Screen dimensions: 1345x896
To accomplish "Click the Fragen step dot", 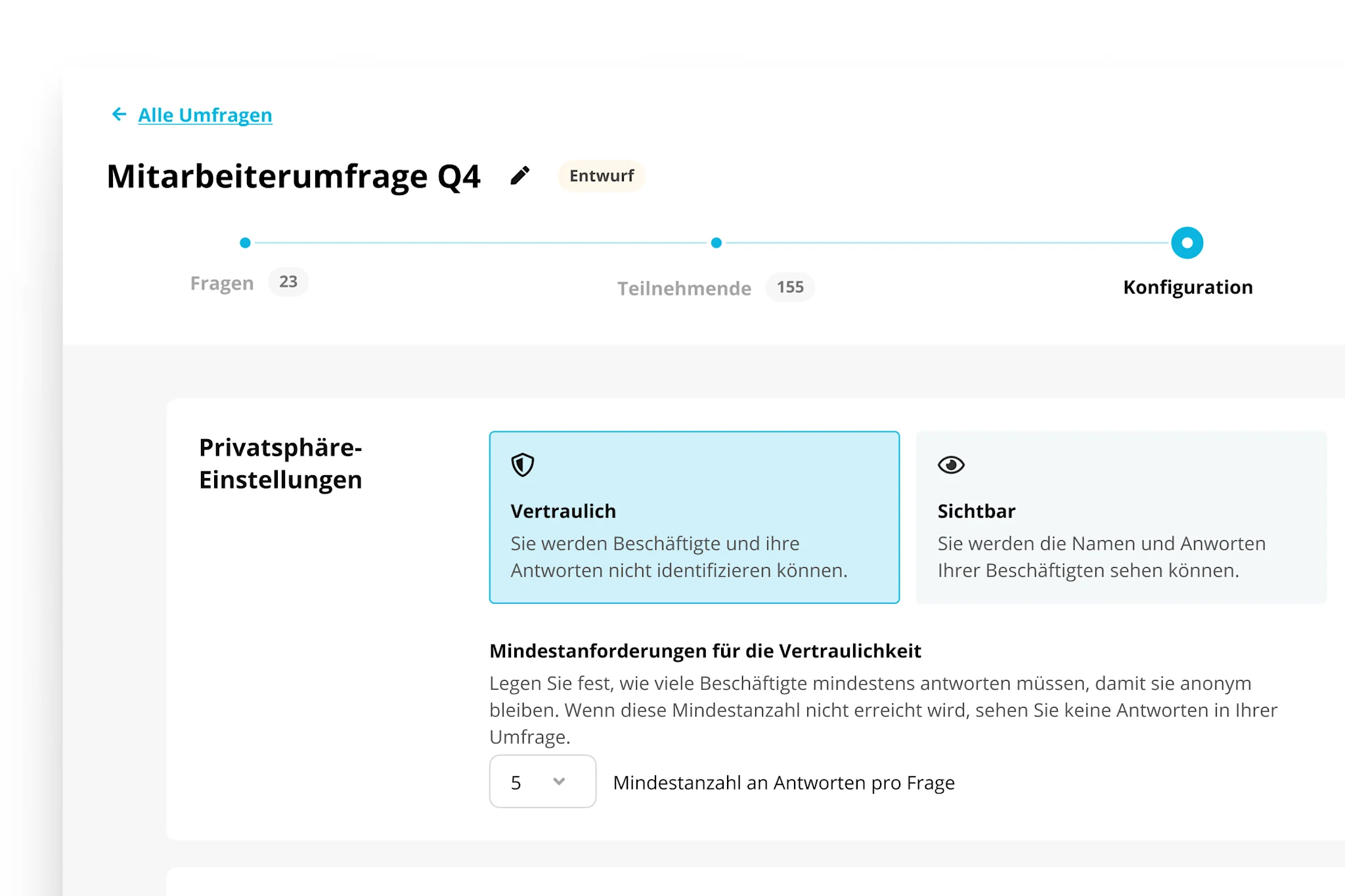I will [x=245, y=243].
